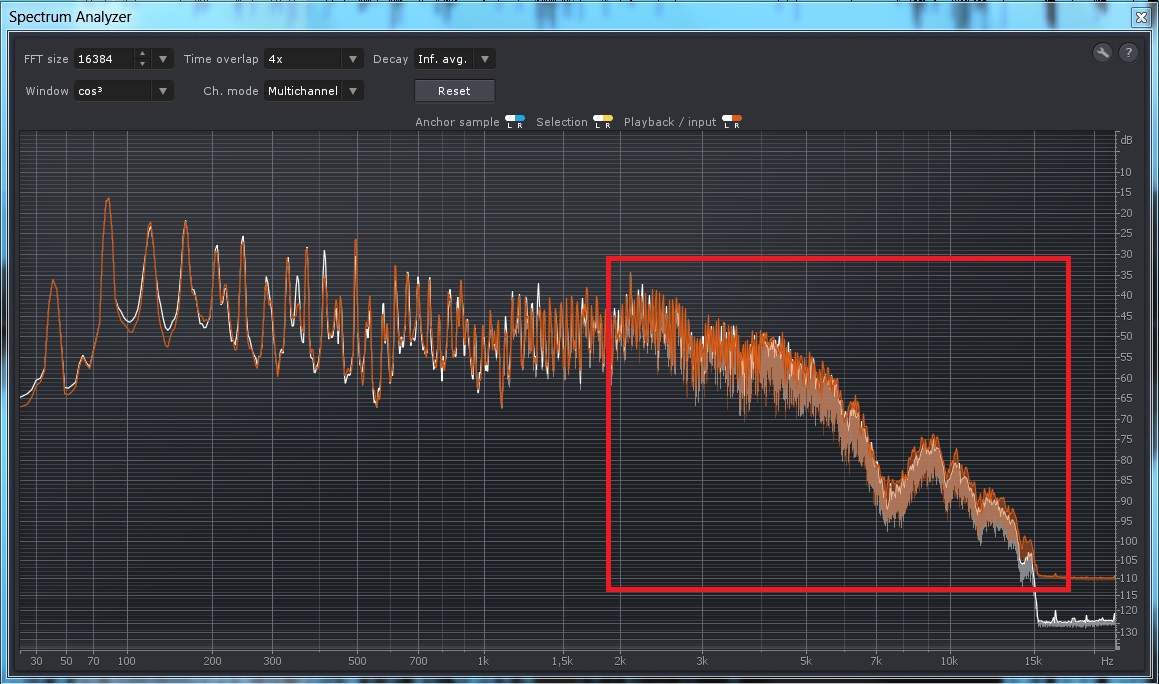Decrease FFT size with down stepper
This screenshot has width=1159, height=684.
click(x=142, y=64)
